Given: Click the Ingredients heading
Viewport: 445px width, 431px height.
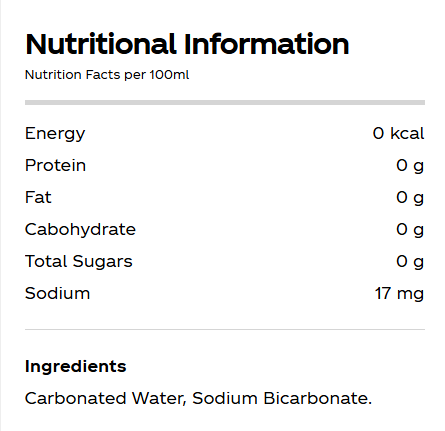Looking at the screenshot, I should tap(76, 367).
